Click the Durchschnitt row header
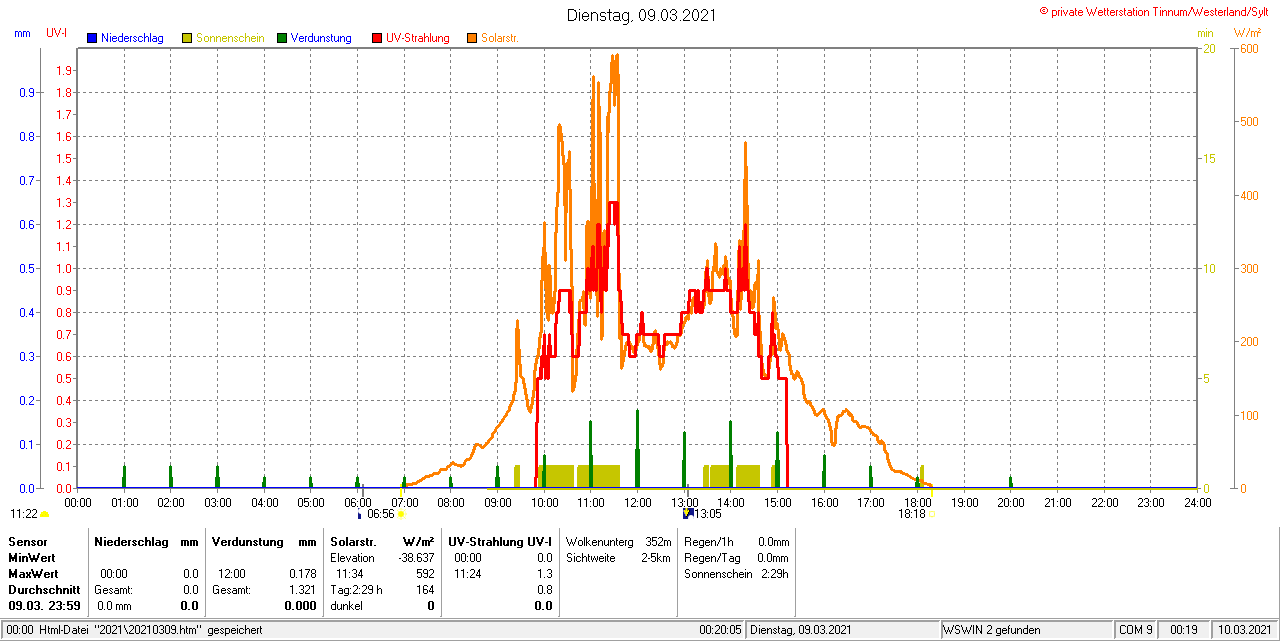Viewport: 1280px width, 641px height. pyautogui.click(x=44, y=590)
